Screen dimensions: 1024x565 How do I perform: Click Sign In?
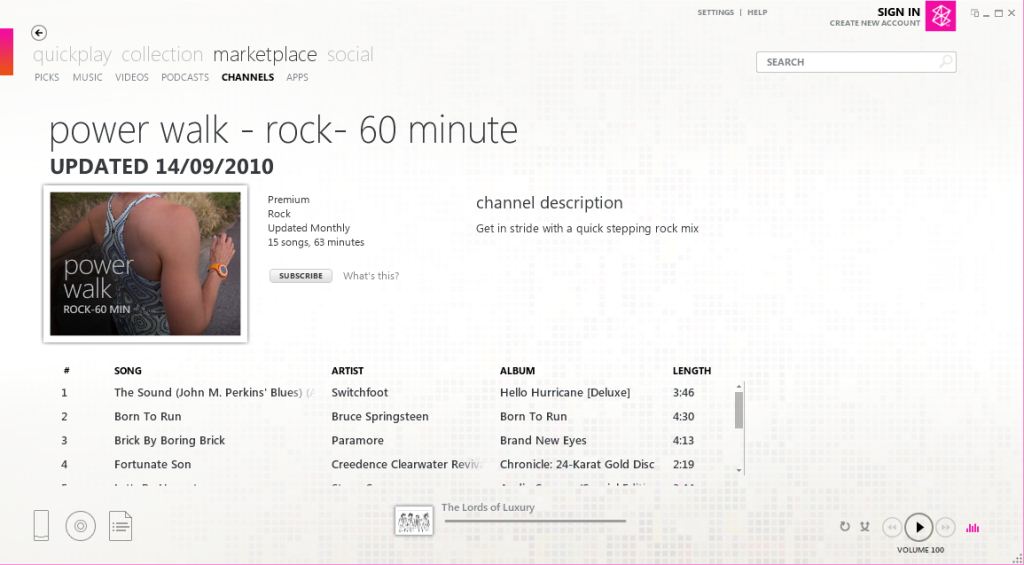tap(899, 12)
